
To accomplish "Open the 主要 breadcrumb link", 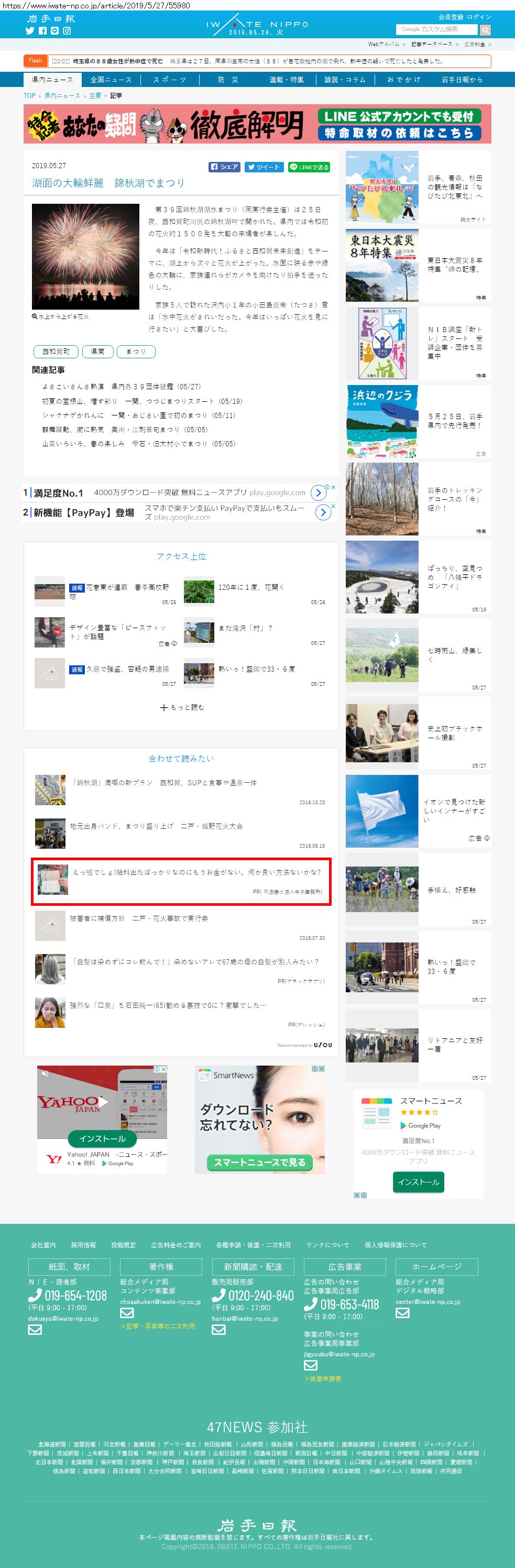I will pyautogui.click(x=95, y=95).
